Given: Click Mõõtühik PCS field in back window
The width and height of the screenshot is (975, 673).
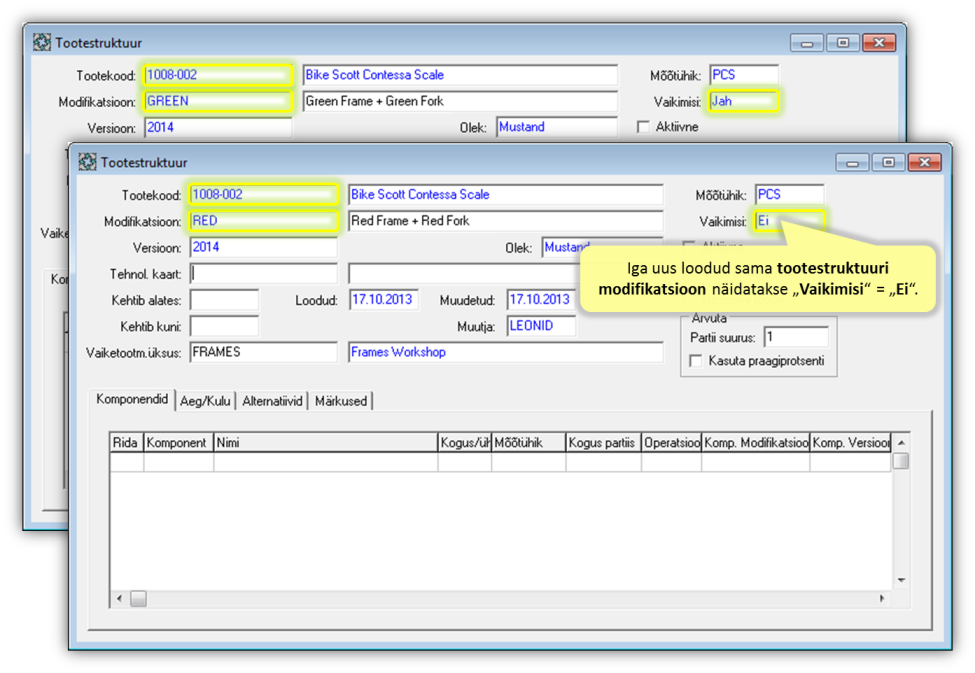Looking at the screenshot, I should point(744,75).
